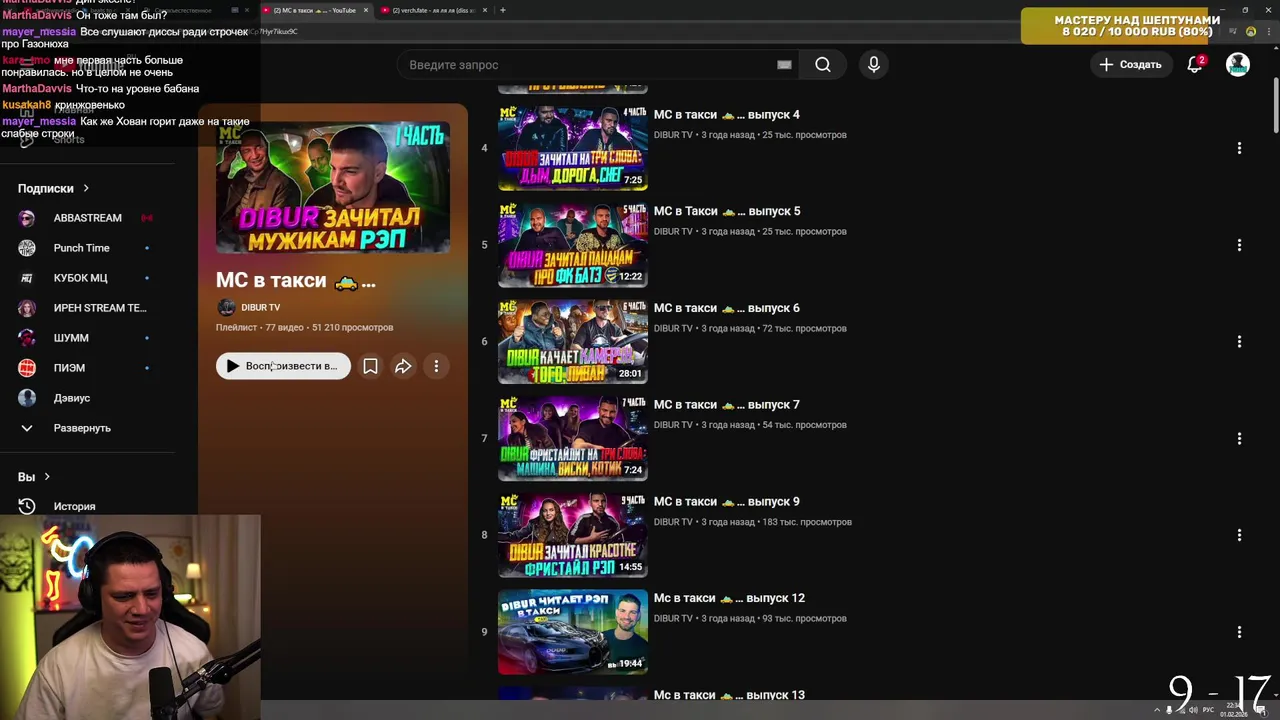Click the Воспроизвести все play button
1280x720 pixels.
click(x=283, y=366)
